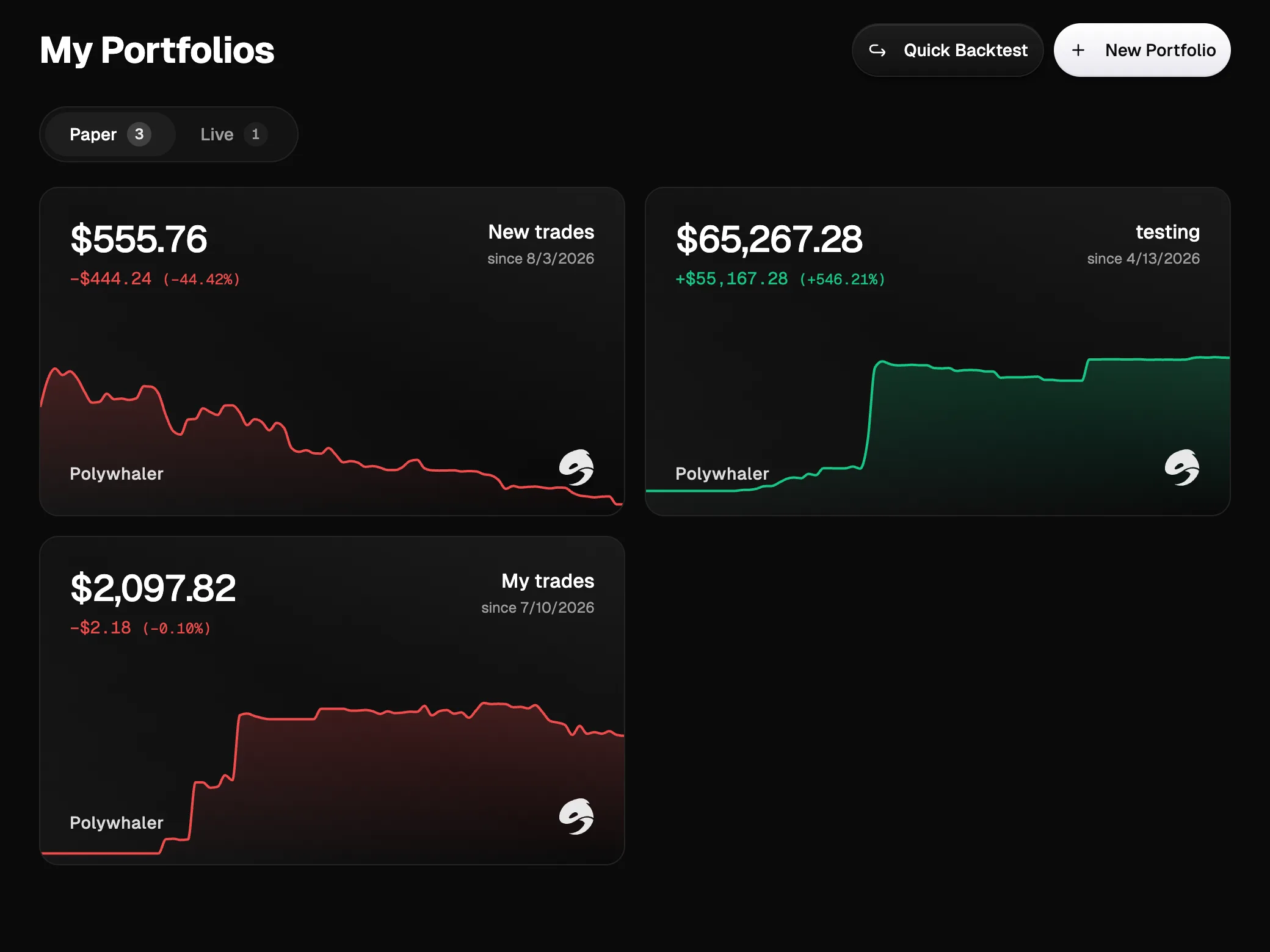Click the -$2.18 (-0.10%) loss figure
The width and height of the screenshot is (1270, 952).
coord(140,628)
